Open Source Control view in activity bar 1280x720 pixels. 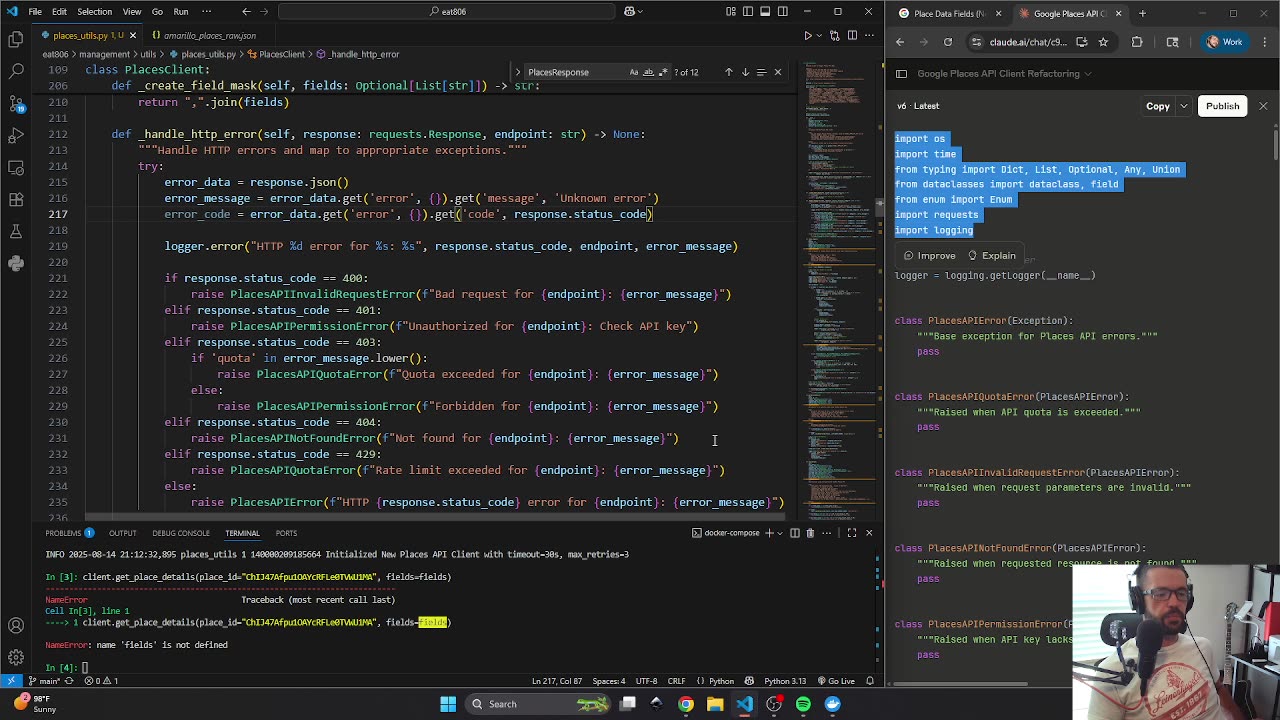16,103
